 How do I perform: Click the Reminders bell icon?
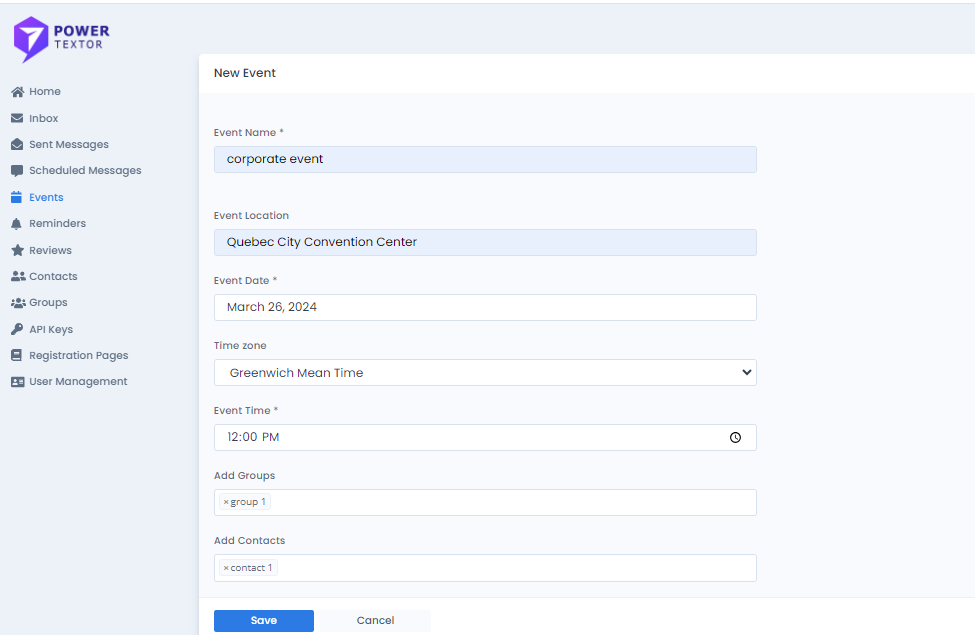pyautogui.click(x=17, y=224)
